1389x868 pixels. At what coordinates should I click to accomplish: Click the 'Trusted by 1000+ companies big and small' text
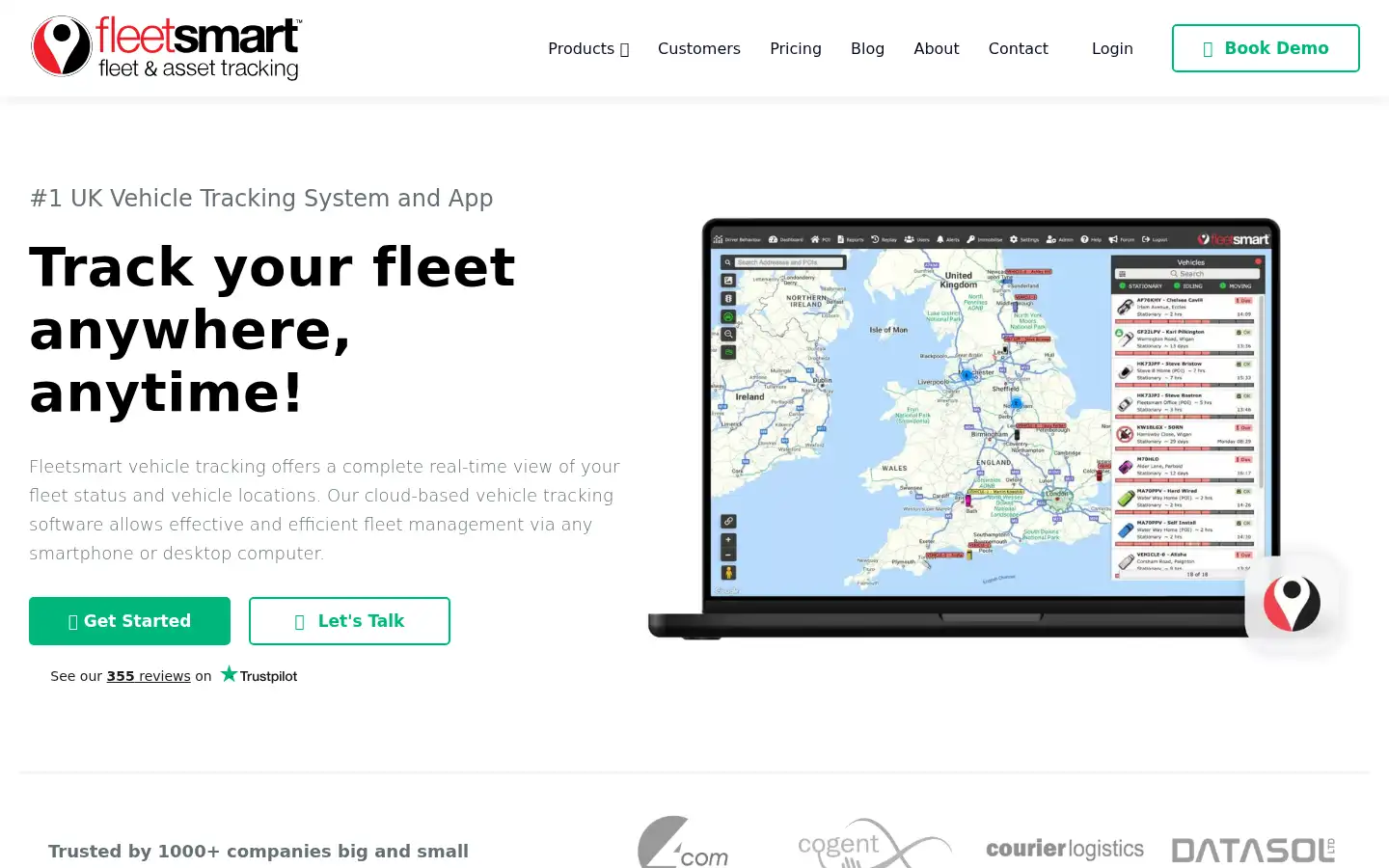pos(259,851)
